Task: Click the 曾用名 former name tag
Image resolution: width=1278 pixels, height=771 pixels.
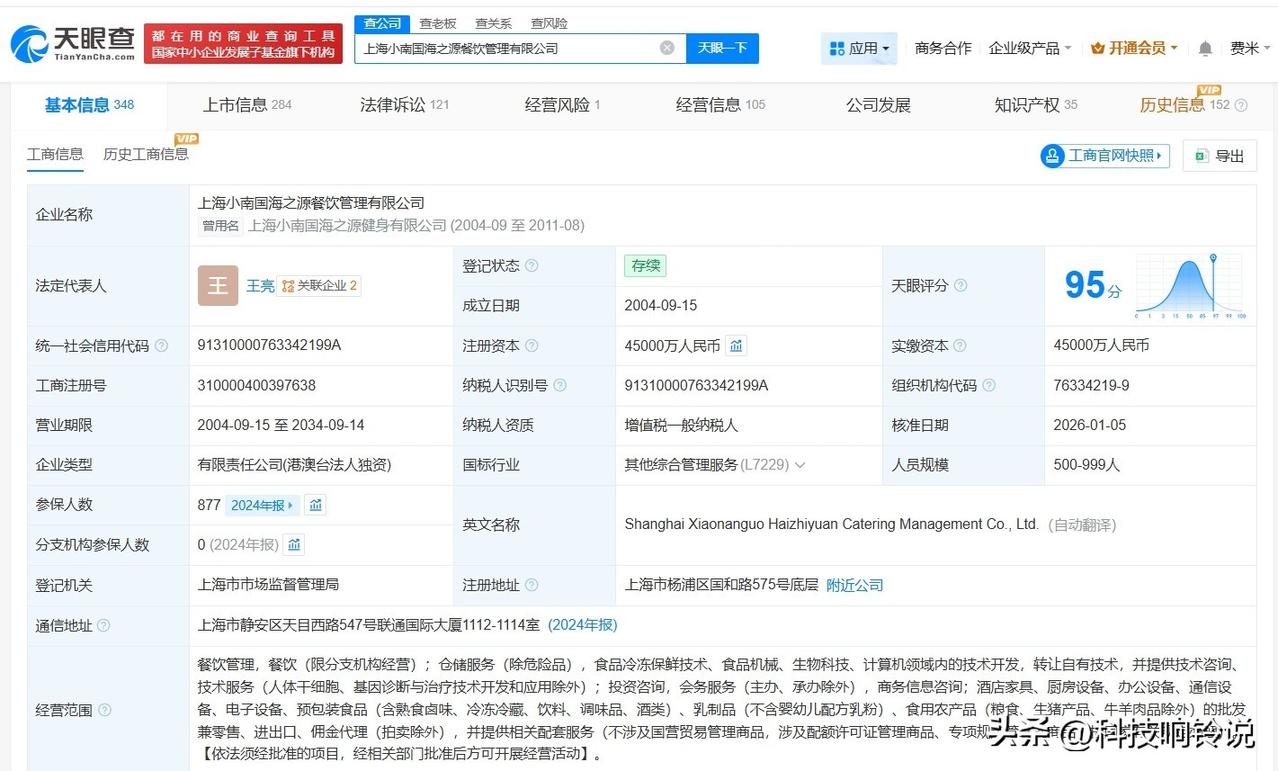Action: (x=221, y=226)
